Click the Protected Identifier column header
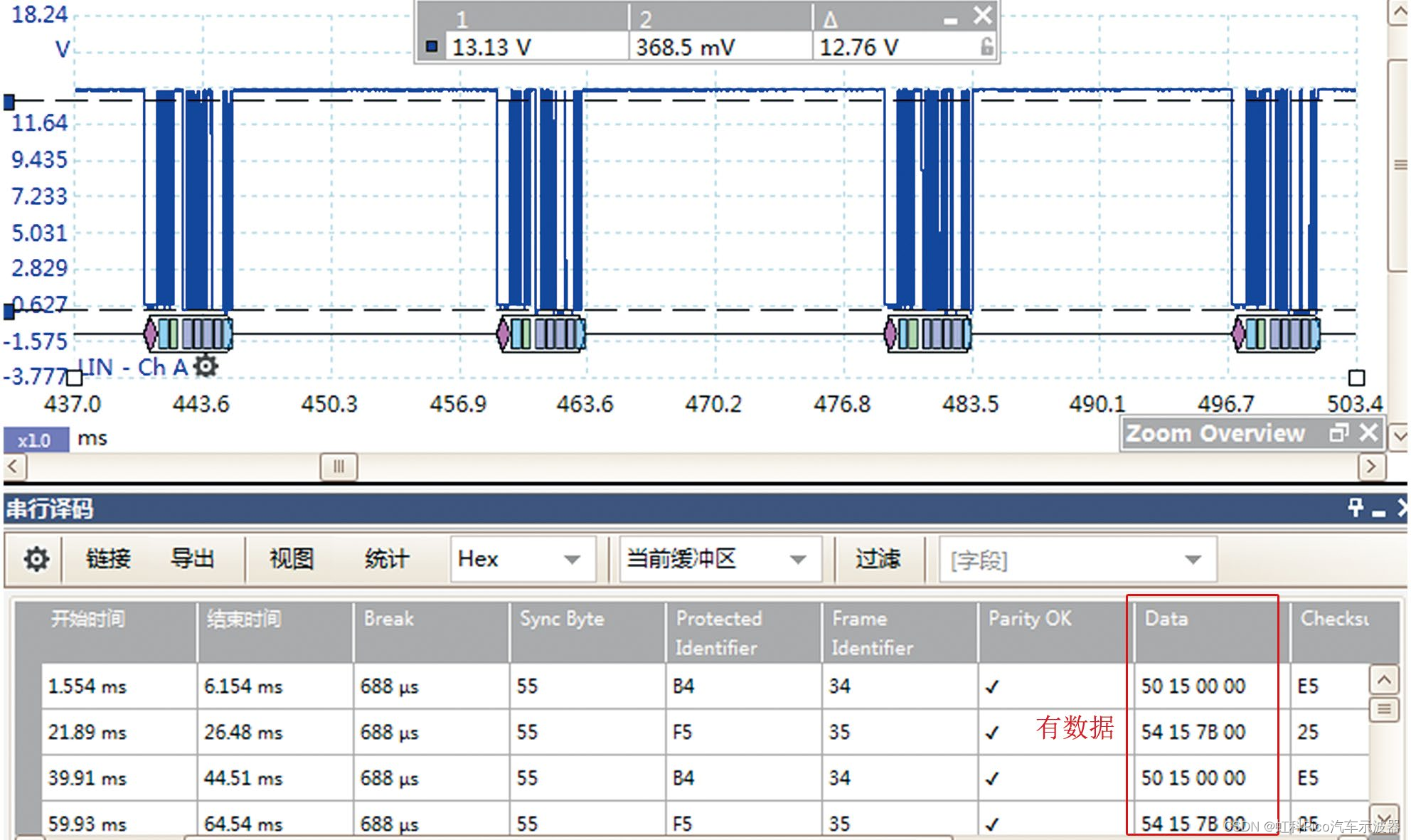The width and height of the screenshot is (1411, 840). pyautogui.click(x=744, y=632)
